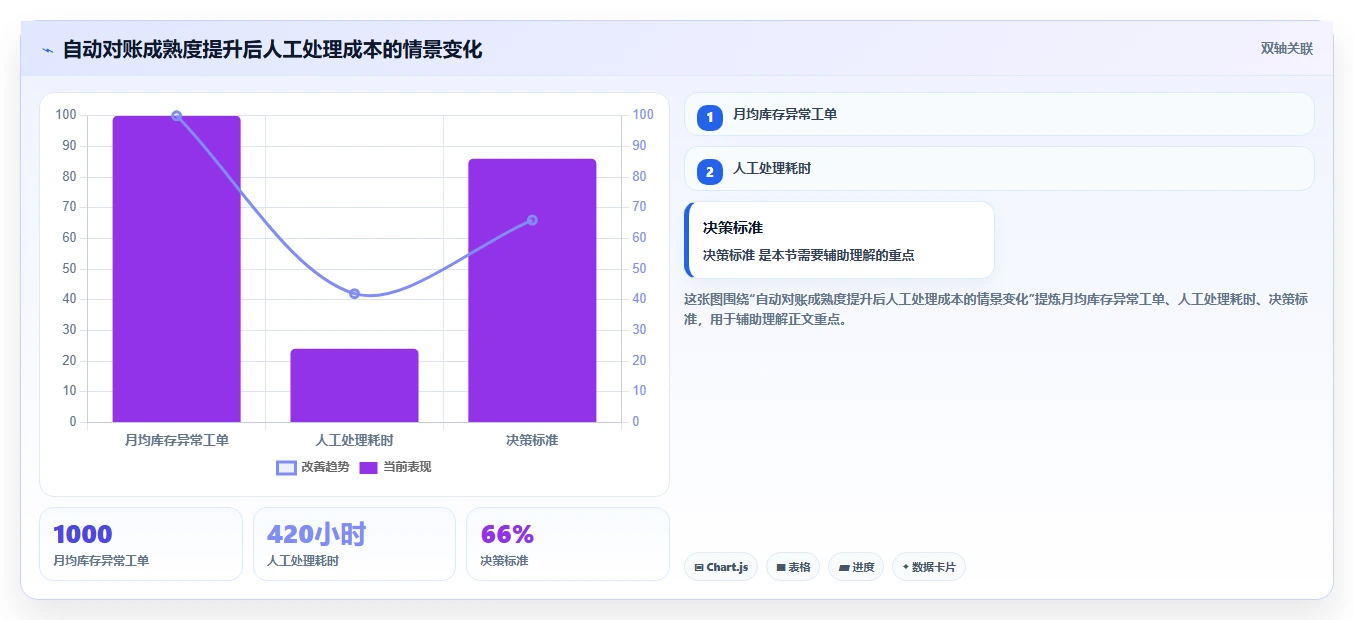
Task: Click the x-axis label 决策标准
Action: click(532, 440)
